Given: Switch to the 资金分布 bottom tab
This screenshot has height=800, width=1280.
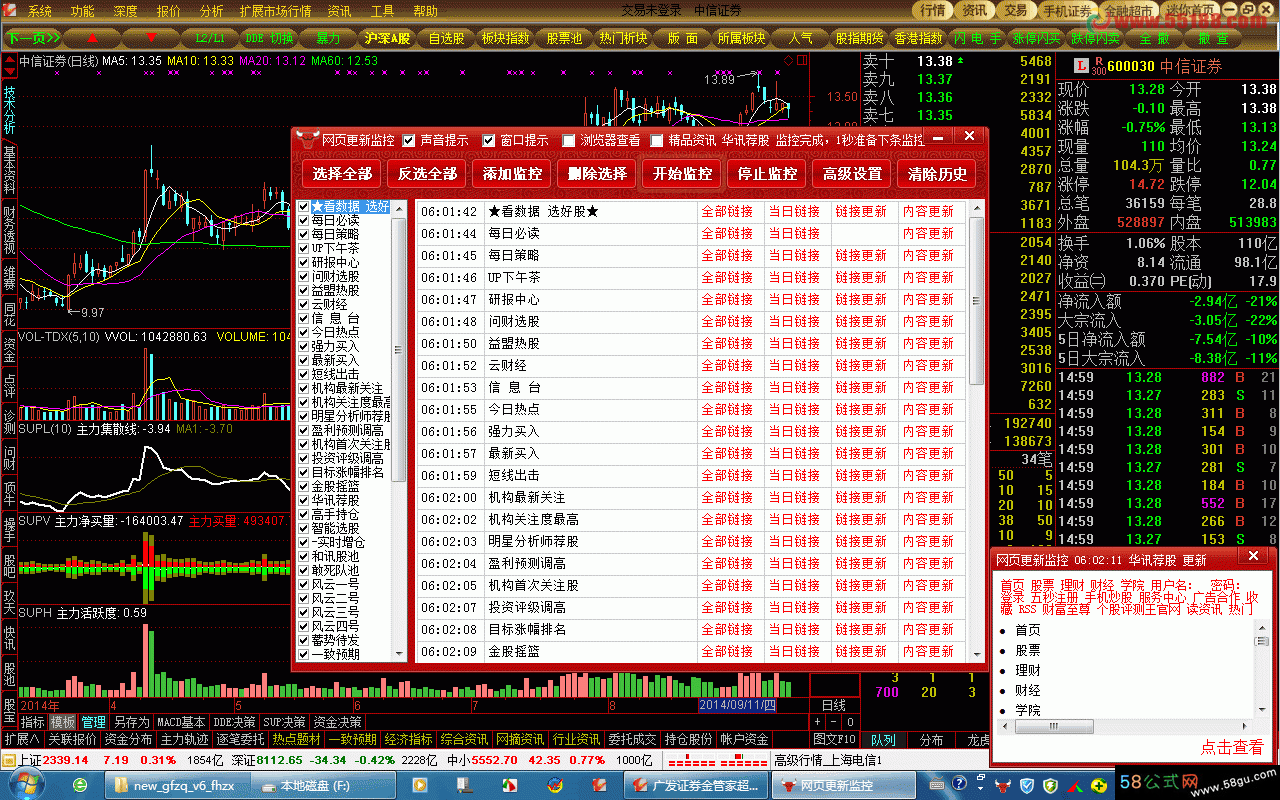Looking at the screenshot, I should tap(128, 739).
